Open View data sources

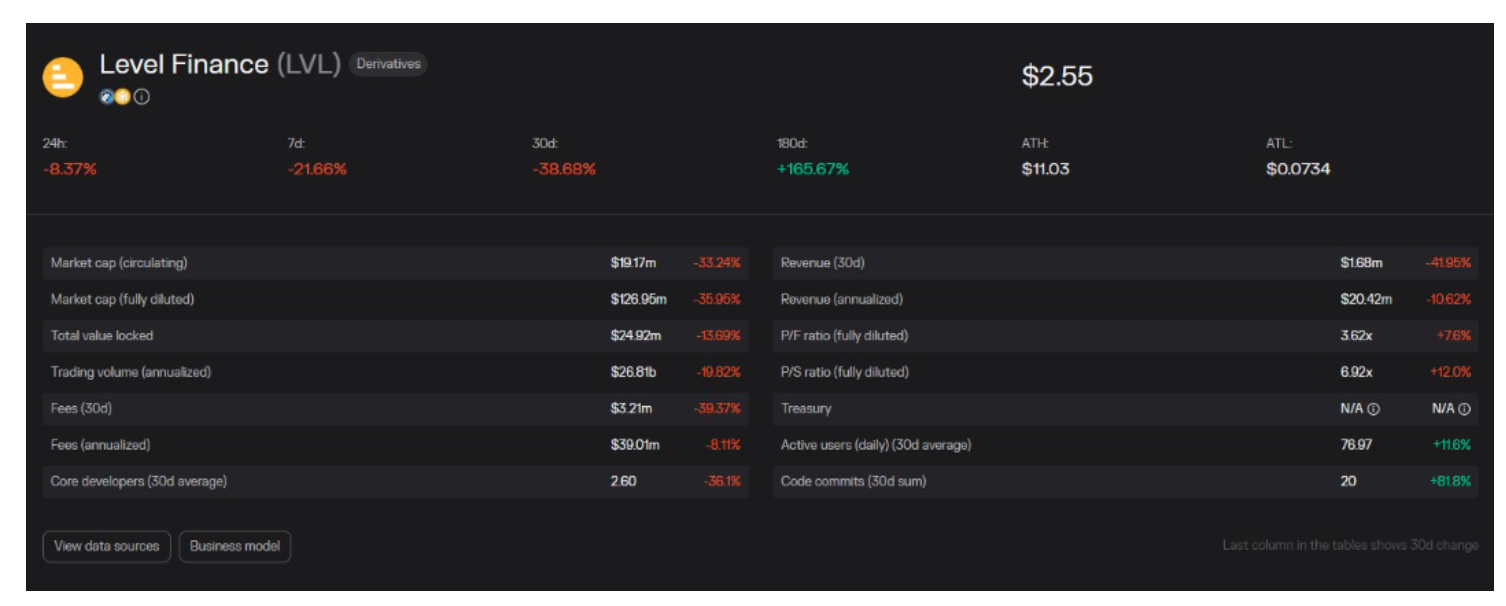coord(107,547)
